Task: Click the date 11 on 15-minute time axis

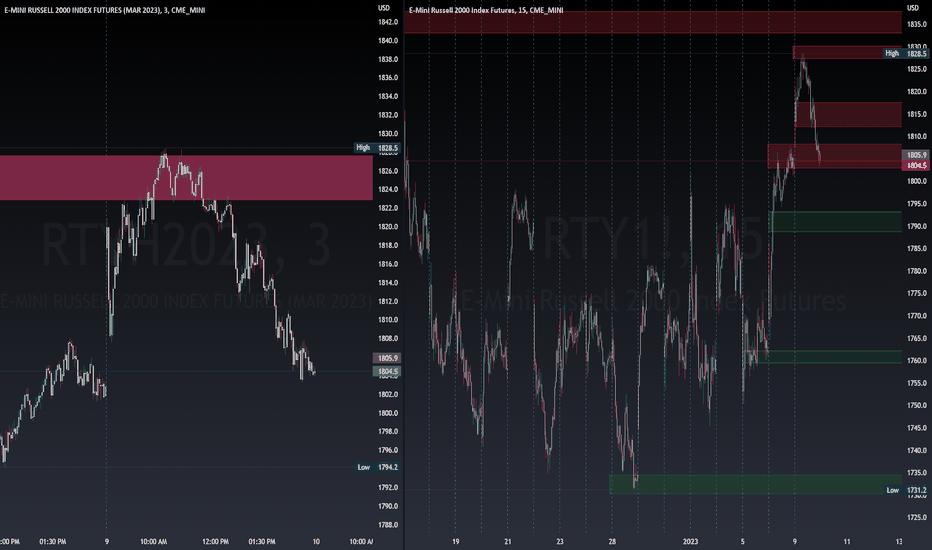Action: click(847, 542)
